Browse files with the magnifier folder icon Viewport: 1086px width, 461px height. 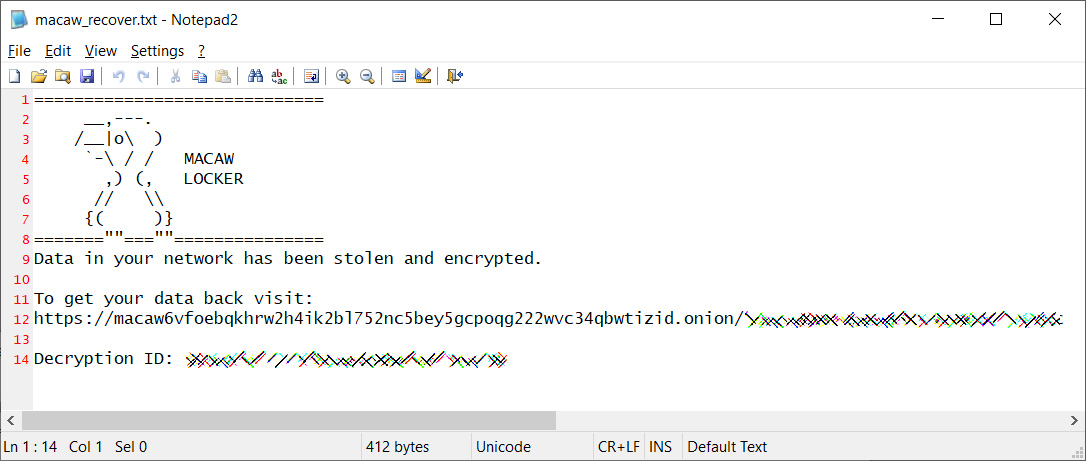click(x=63, y=76)
